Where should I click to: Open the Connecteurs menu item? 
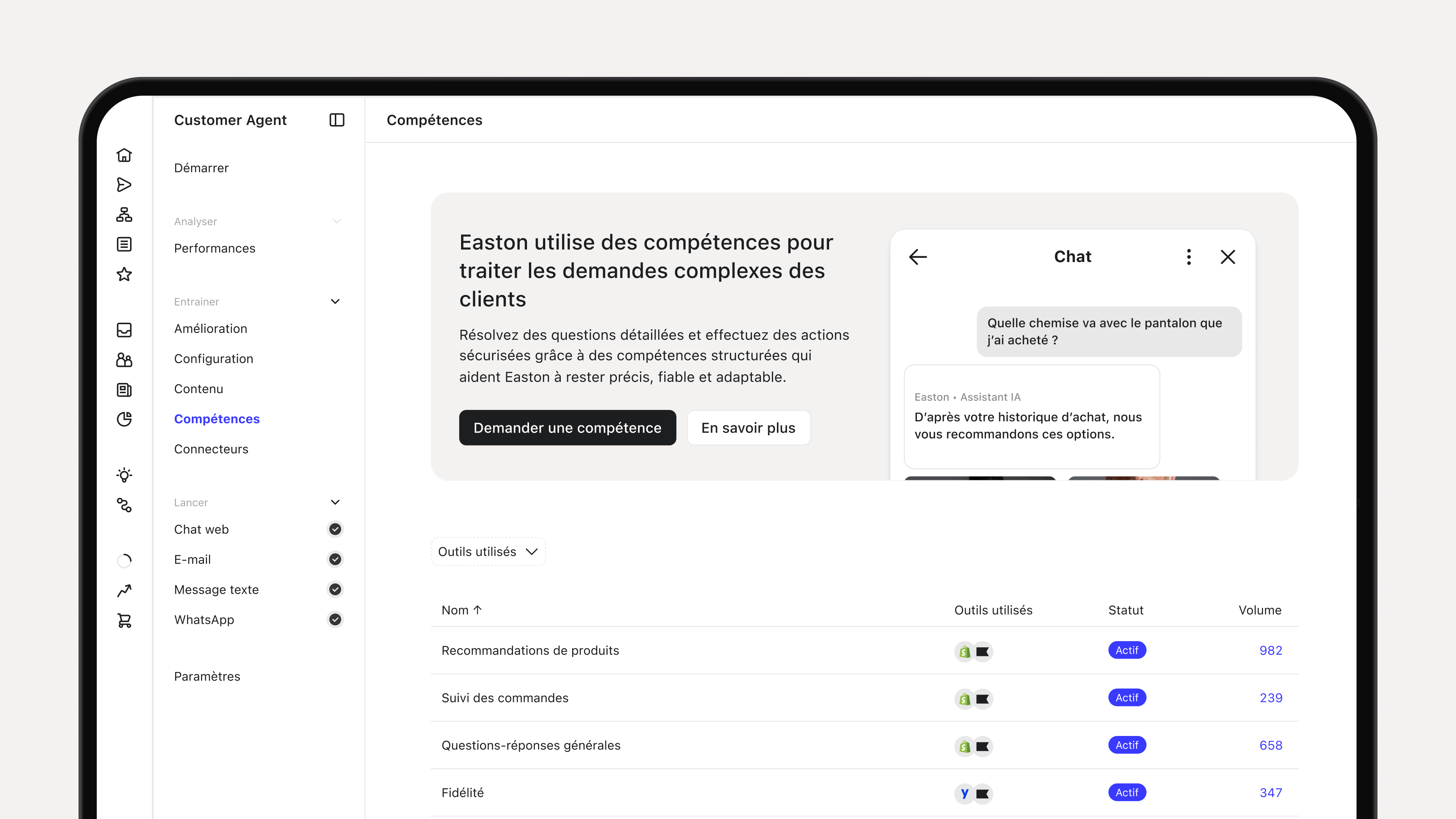pyautogui.click(x=212, y=449)
